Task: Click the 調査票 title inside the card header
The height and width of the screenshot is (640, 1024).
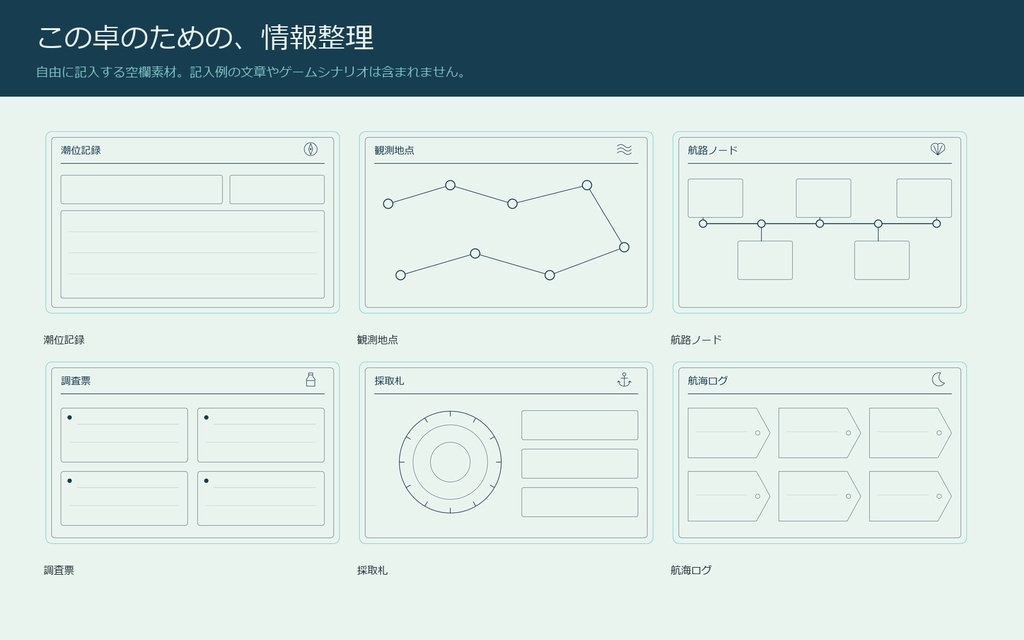Action: 76,381
